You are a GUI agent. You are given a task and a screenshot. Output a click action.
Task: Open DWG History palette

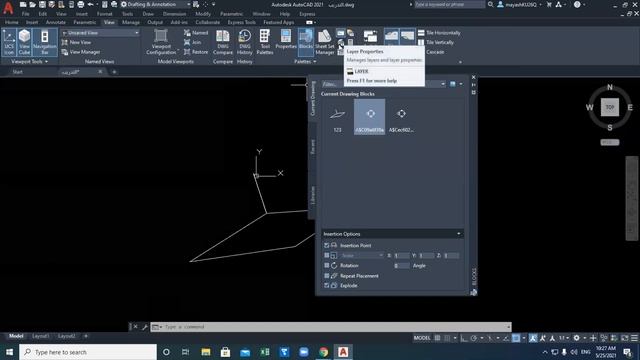coord(244,42)
